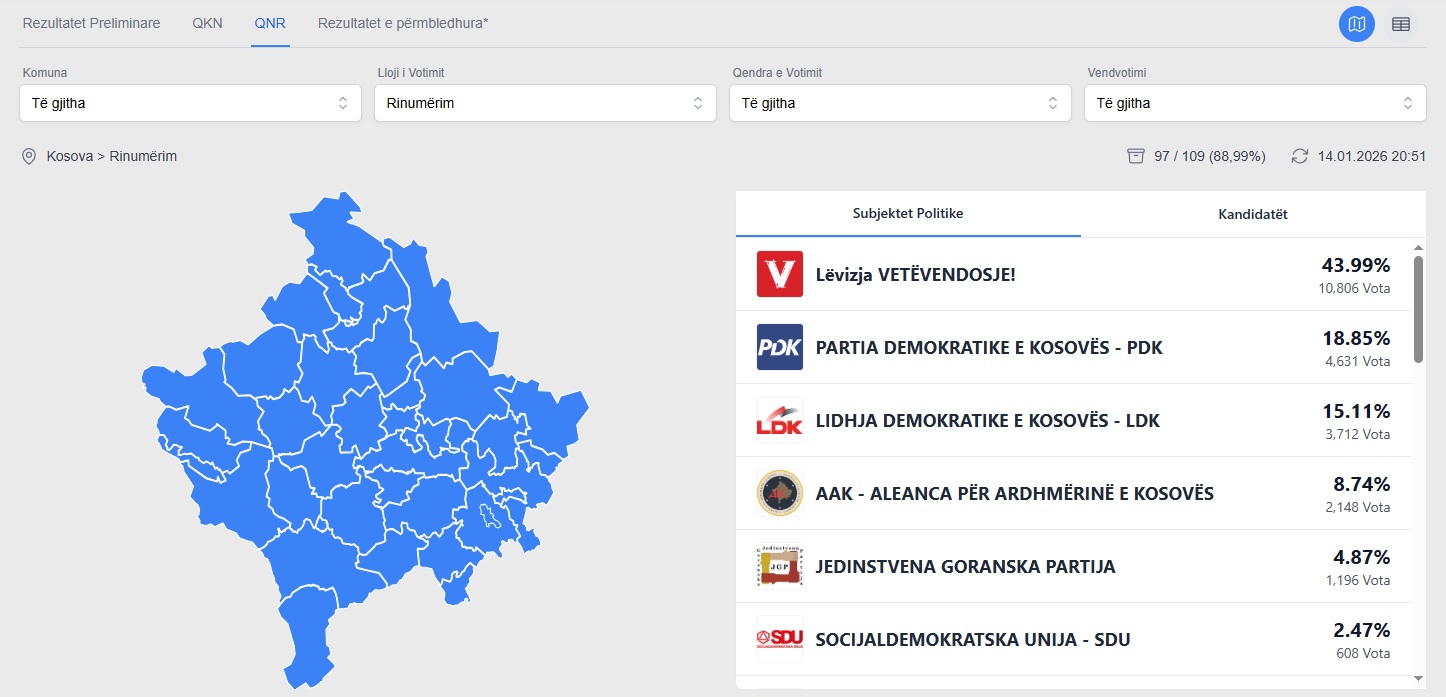The height and width of the screenshot is (697, 1446).
Task: Click the Vetëvendosje party logo
Action: tap(779, 274)
